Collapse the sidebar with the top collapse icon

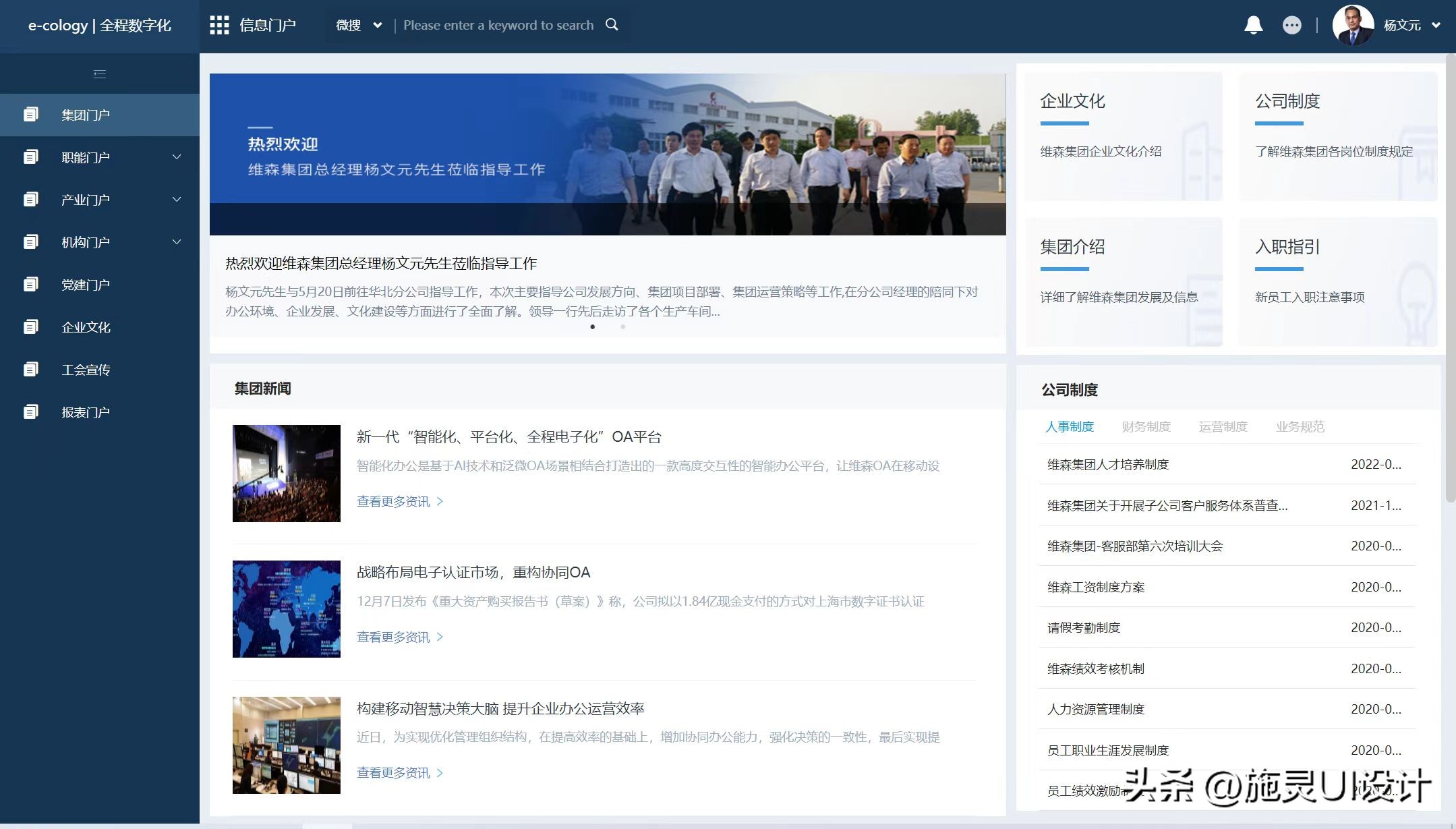[x=100, y=73]
